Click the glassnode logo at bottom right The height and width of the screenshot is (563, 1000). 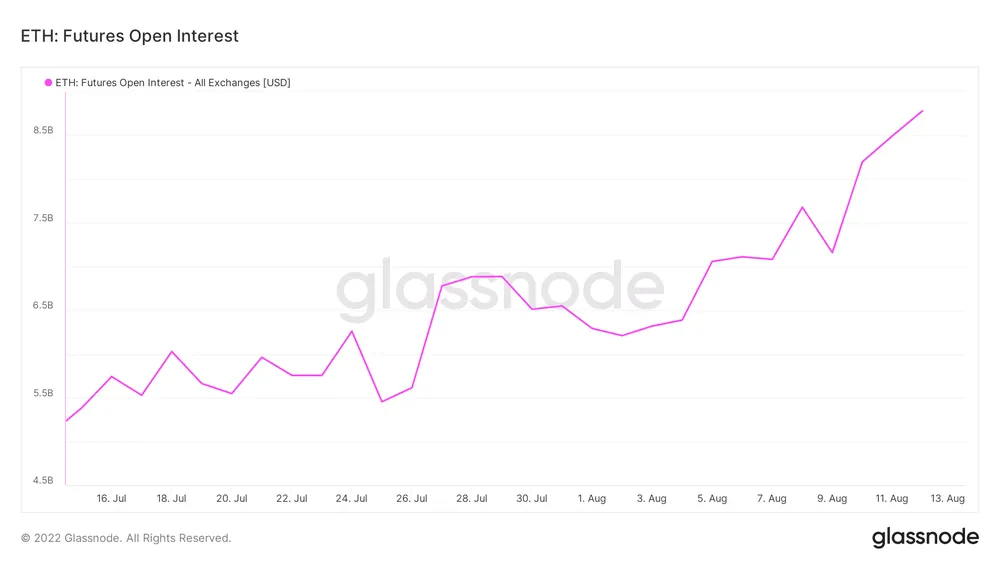click(x=925, y=538)
